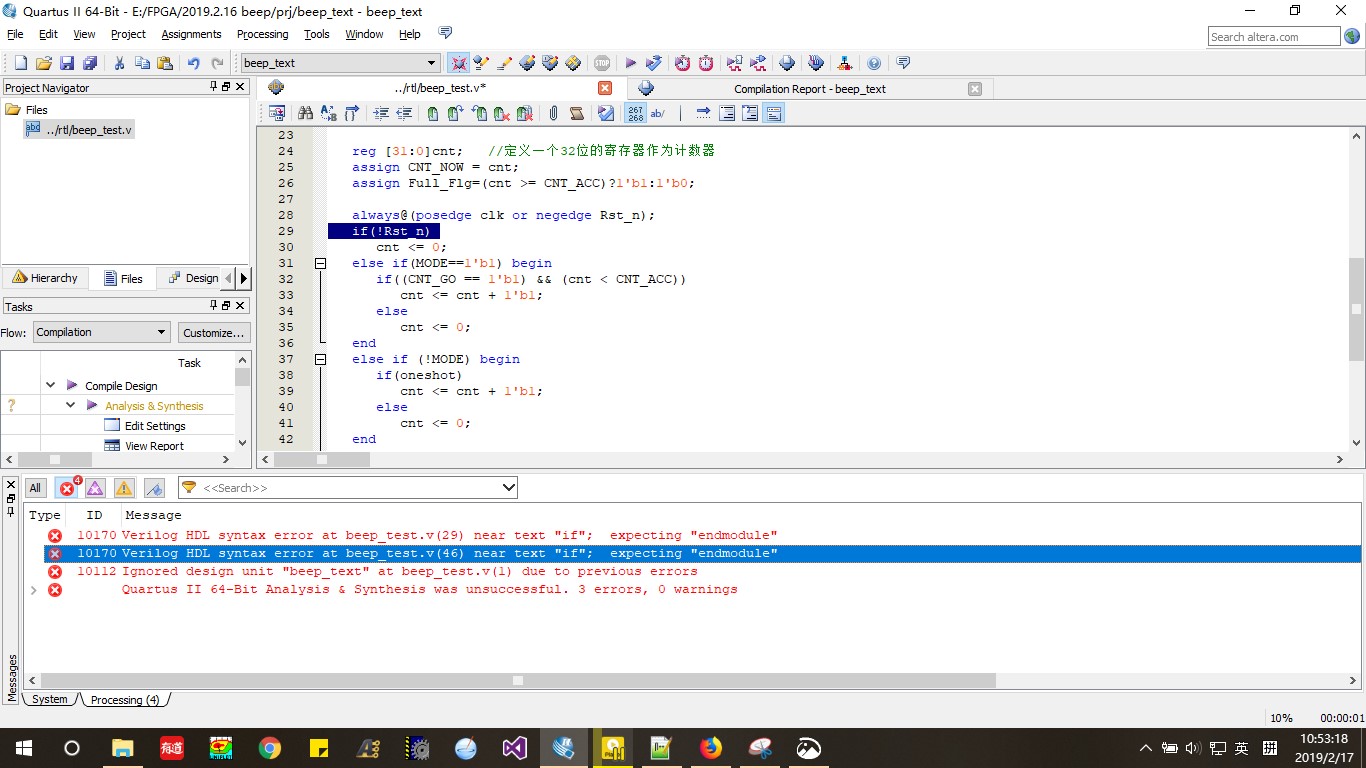Toggle the Critical Warning purple triangle filter
This screenshot has width=1366, height=768.
click(95, 488)
